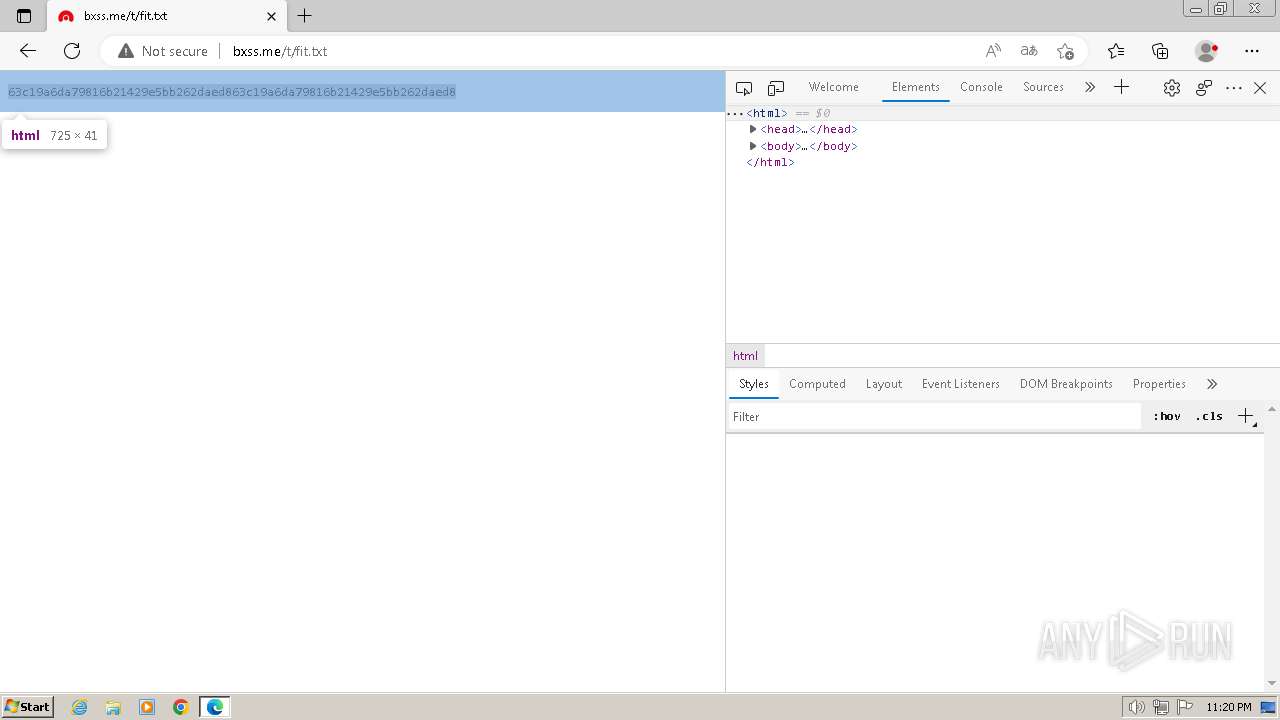Toggle element state with :hov
Image resolution: width=1280 pixels, height=720 pixels.
click(x=1166, y=417)
